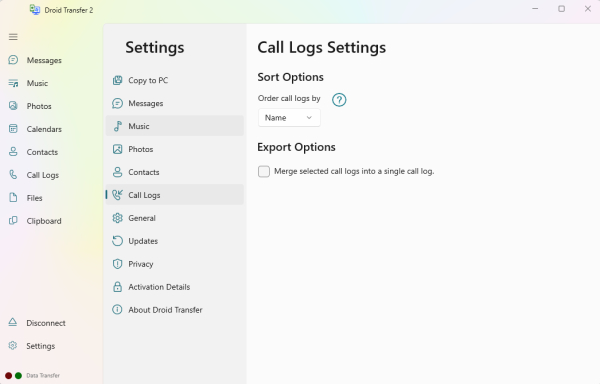Image resolution: width=600 pixels, height=384 pixels.
Task: Click the Messages icon in Settings list
Action: (x=117, y=103)
